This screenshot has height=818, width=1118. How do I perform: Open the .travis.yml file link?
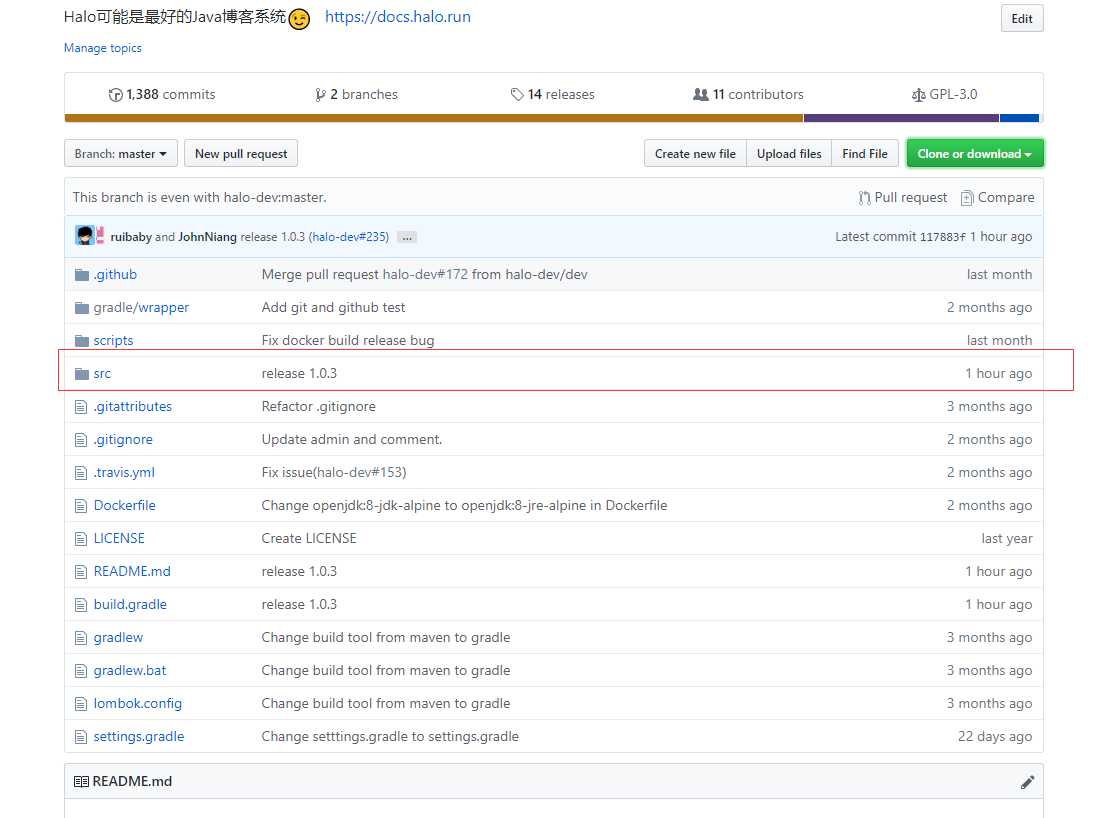point(124,473)
